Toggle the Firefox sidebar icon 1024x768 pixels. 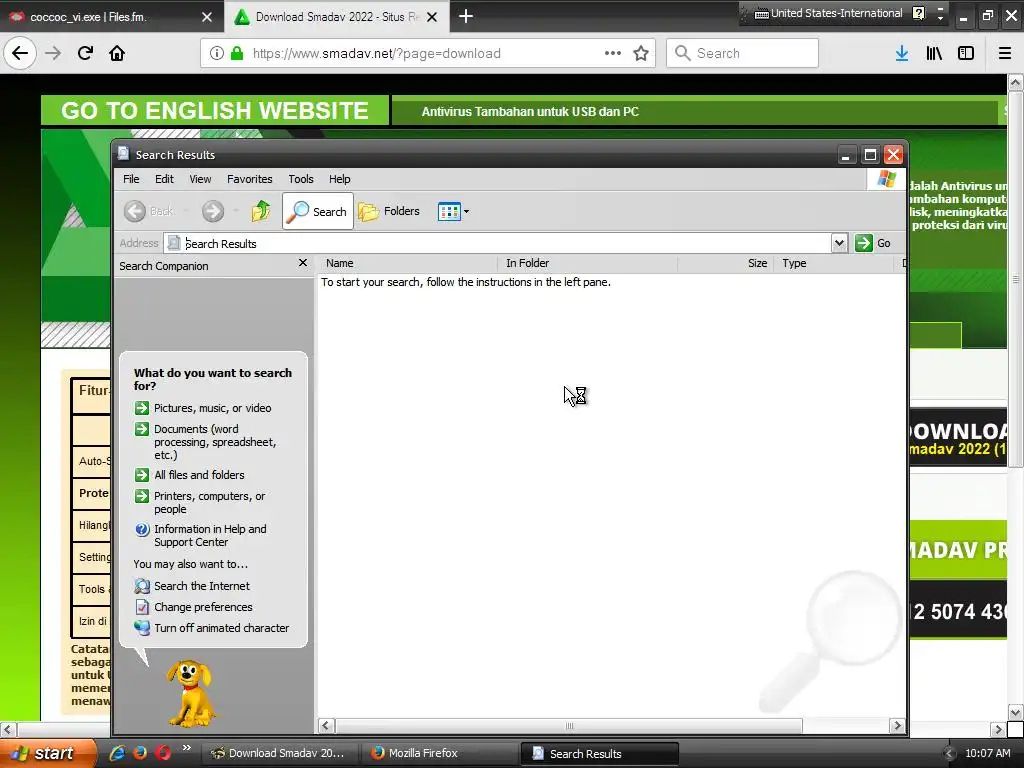966,53
